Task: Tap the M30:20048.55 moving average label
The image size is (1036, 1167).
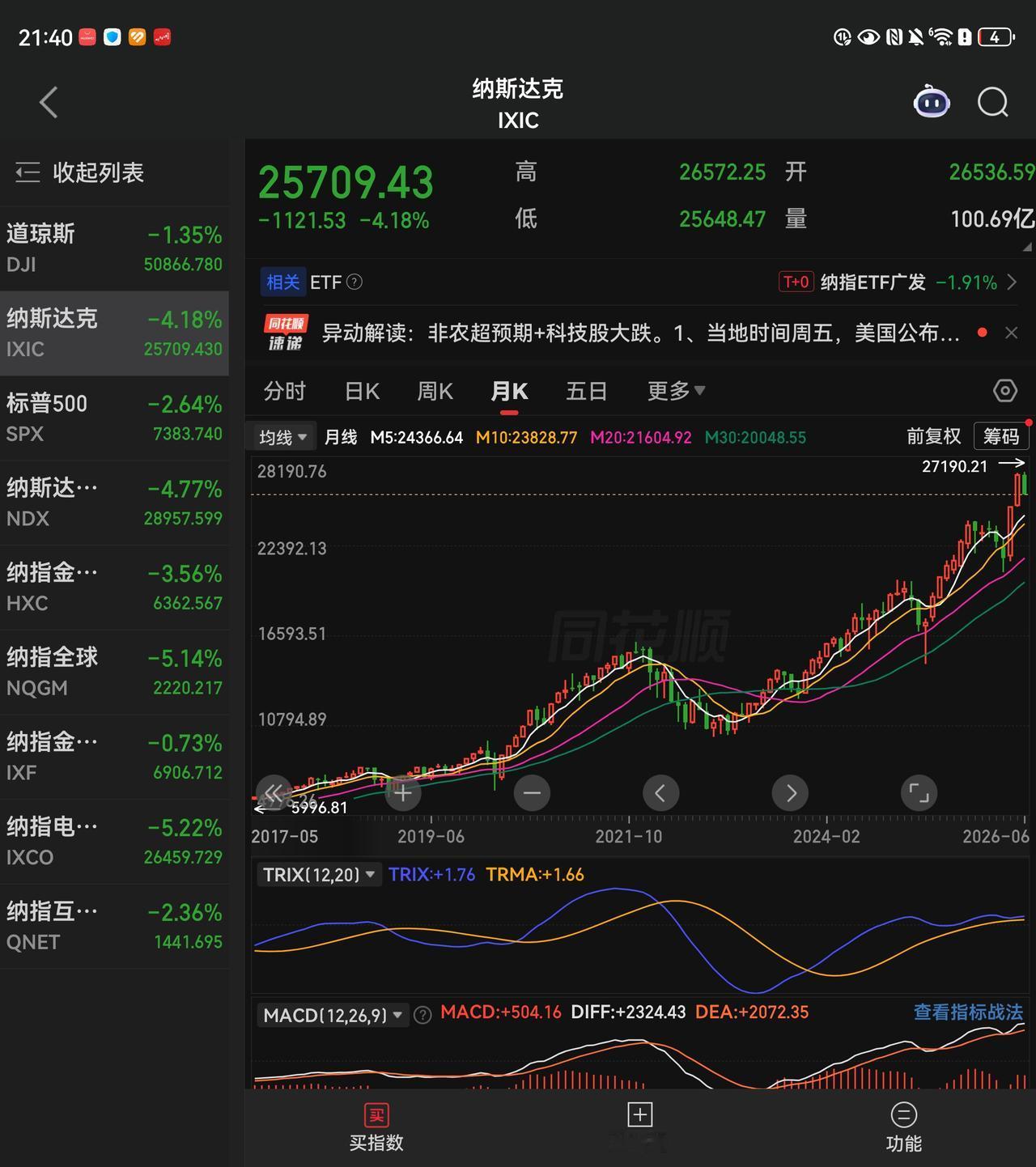Action: (x=755, y=438)
